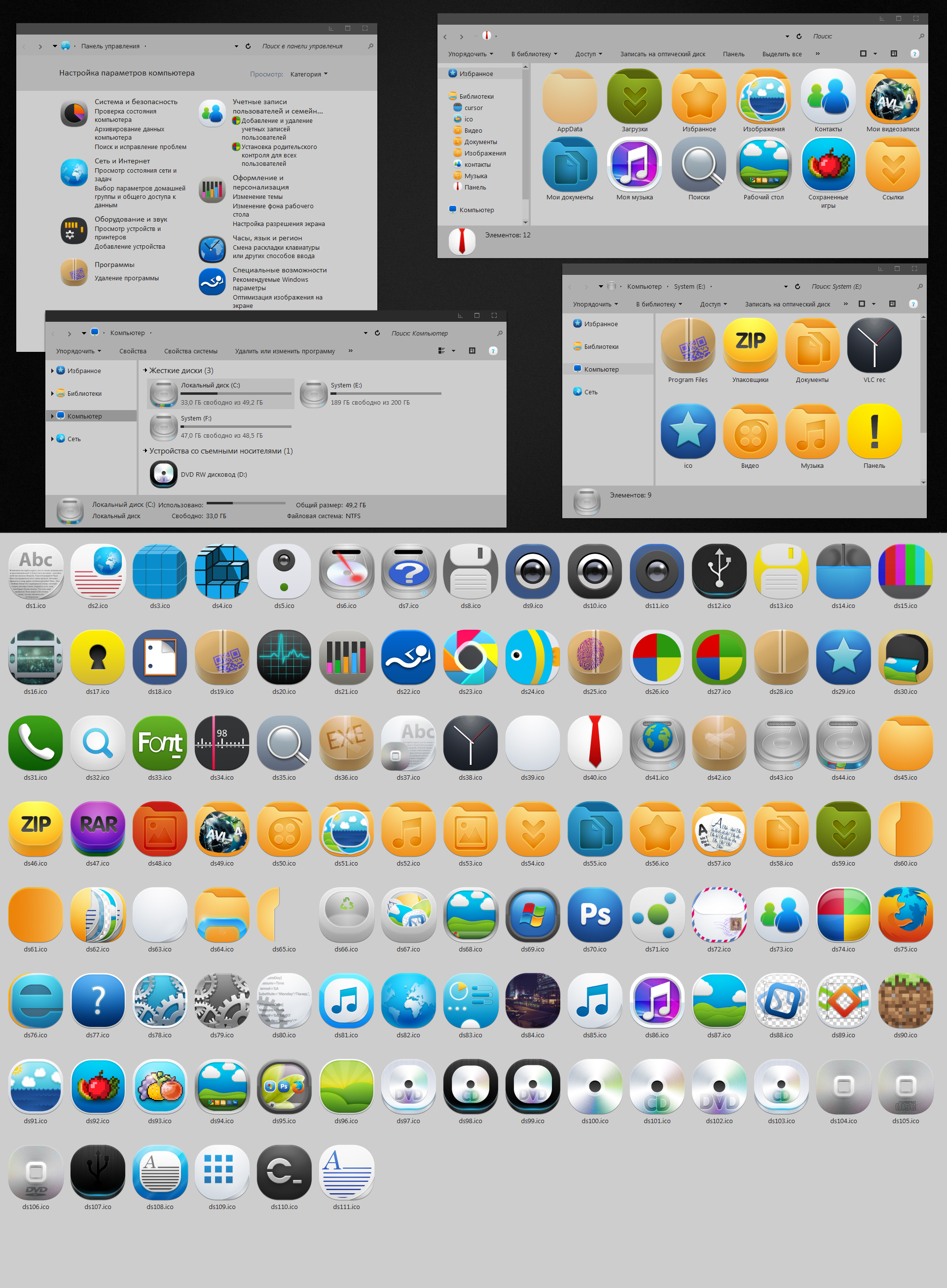This screenshot has height=1288, width=947.
Task: Collapse the Жесткие диски (3) group
Action: tap(145, 371)
